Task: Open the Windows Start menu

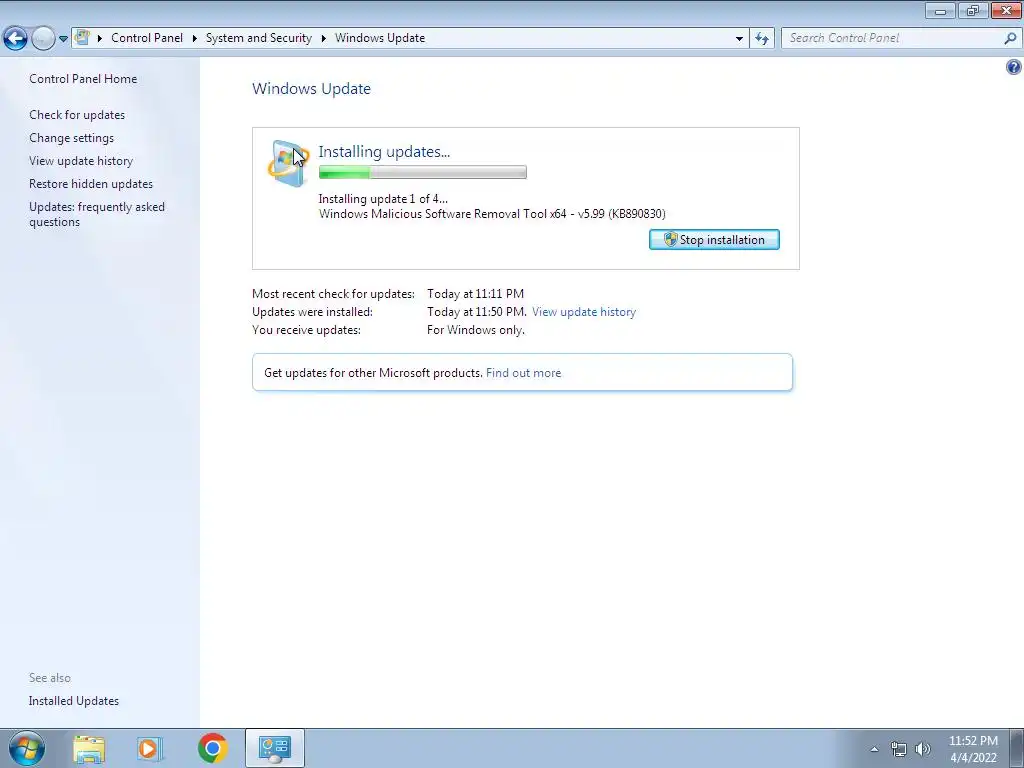Action: pyautogui.click(x=27, y=748)
